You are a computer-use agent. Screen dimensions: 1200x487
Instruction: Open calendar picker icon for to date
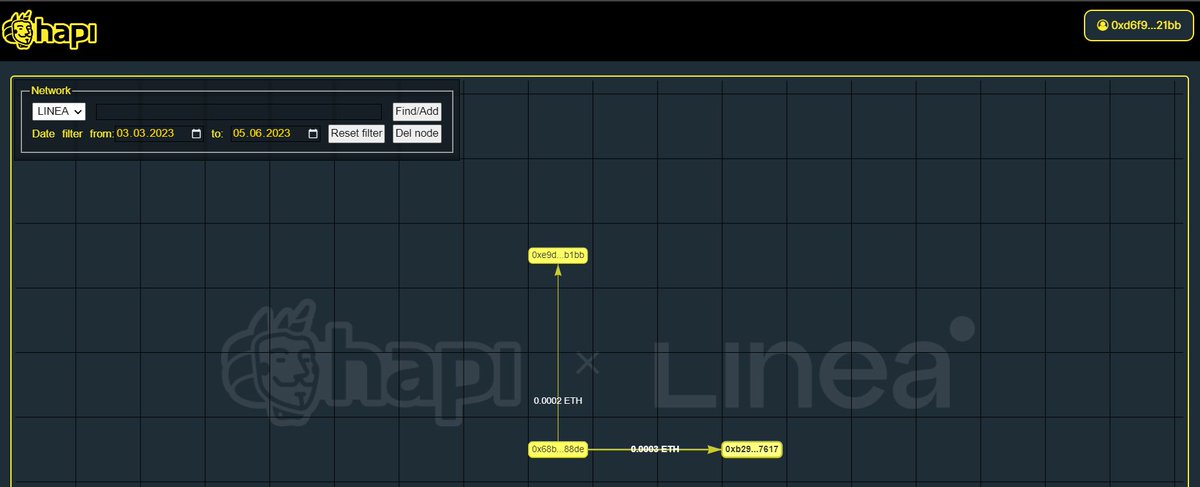(x=312, y=134)
